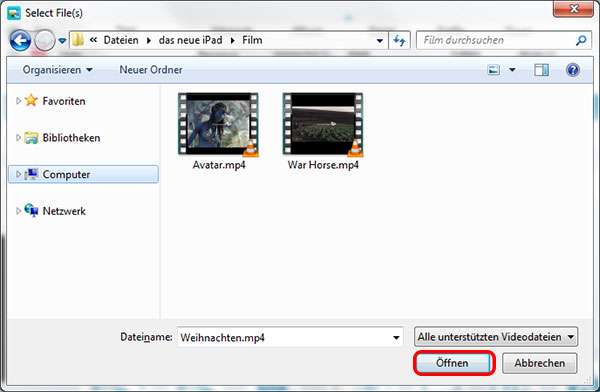Click the War Horse.mp4 file name
Viewport: 600px width, 392px height.
[323, 165]
